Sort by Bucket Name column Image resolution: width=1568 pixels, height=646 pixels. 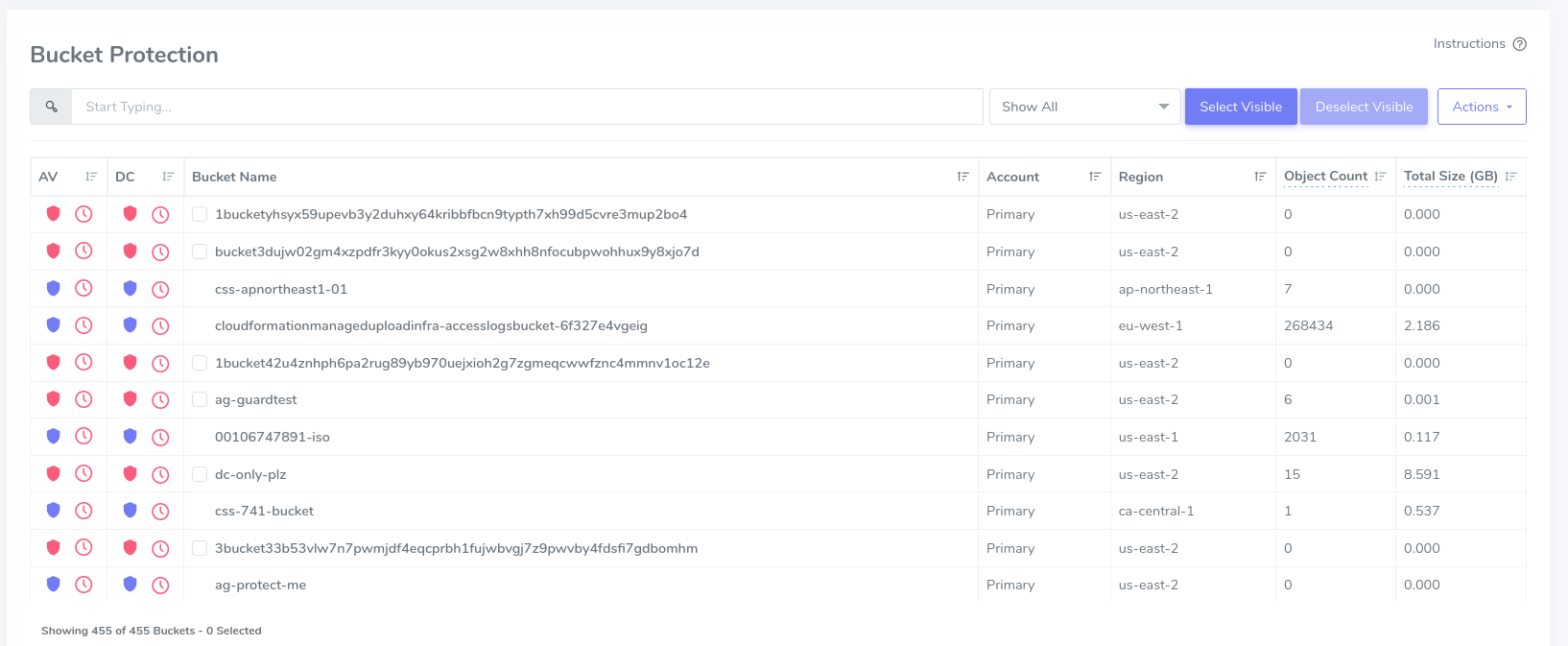coord(963,177)
